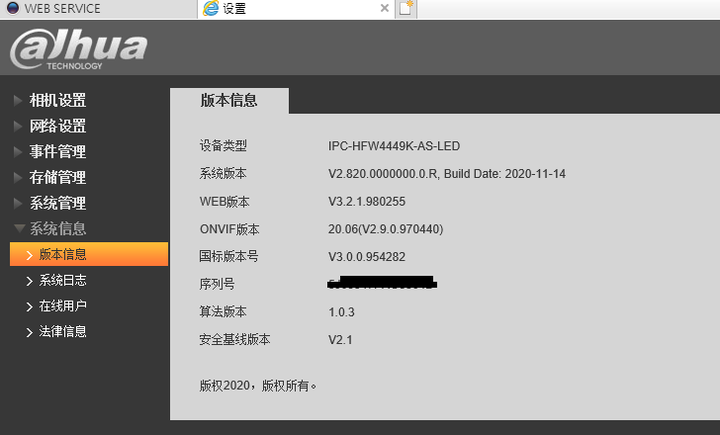Click the 安全基线版本 label
Screen dimensions: 720x435
[235, 339]
